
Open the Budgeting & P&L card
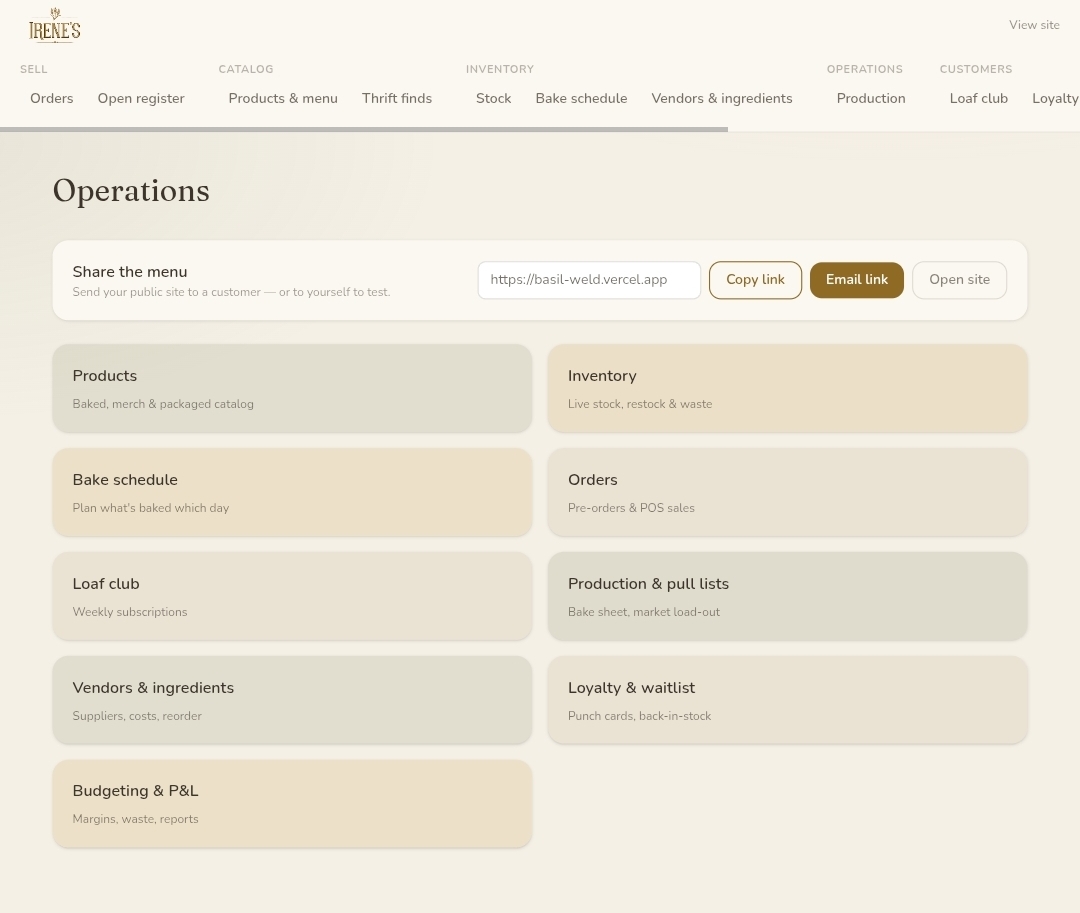pyautogui.click(x=292, y=804)
